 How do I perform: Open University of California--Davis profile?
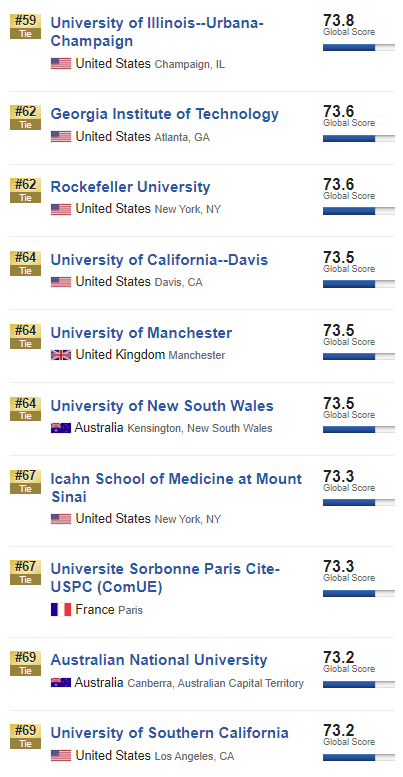(x=159, y=260)
